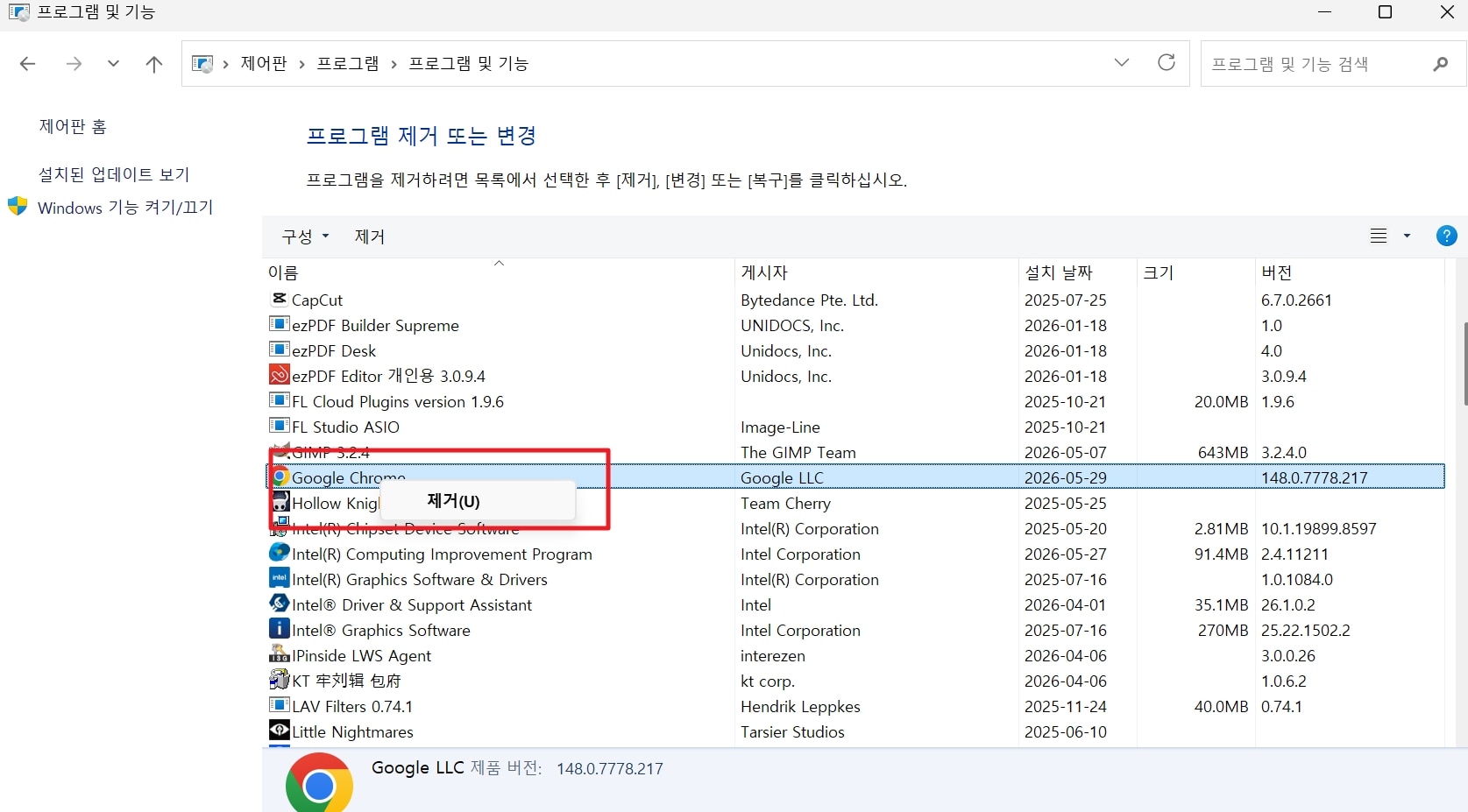Click 제어판 in the breadcrumb path
Screen dimensions: 1468x812
coord(264,64)
